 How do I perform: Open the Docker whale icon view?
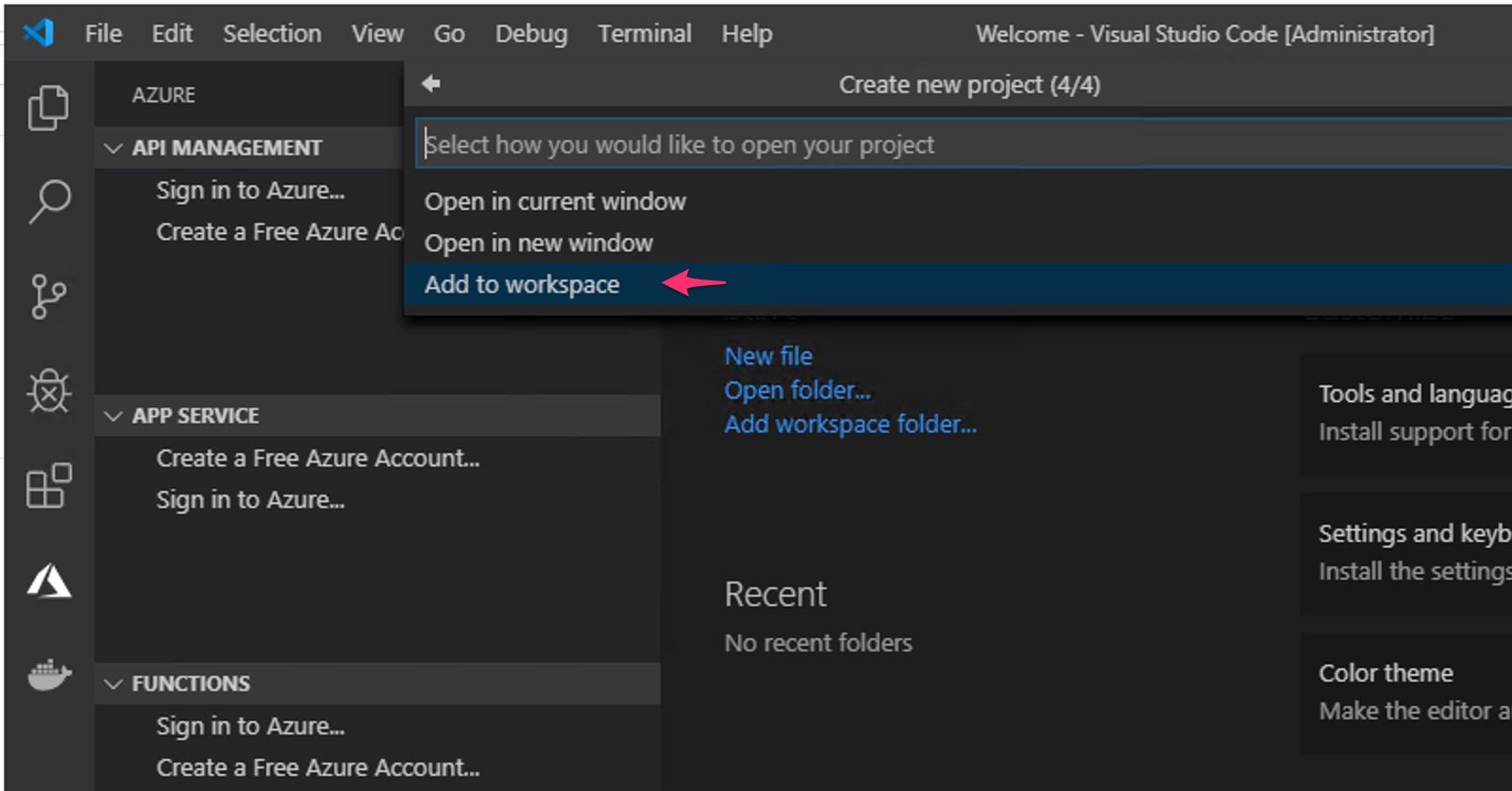click(48, 675)
